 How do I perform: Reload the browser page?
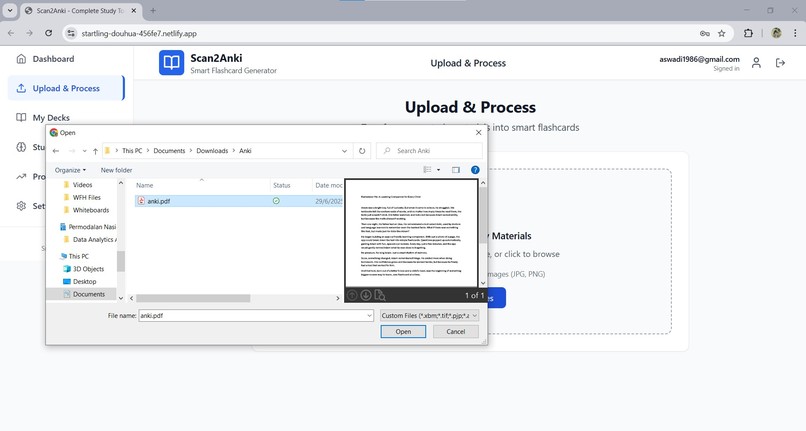[x=48, y=33]
